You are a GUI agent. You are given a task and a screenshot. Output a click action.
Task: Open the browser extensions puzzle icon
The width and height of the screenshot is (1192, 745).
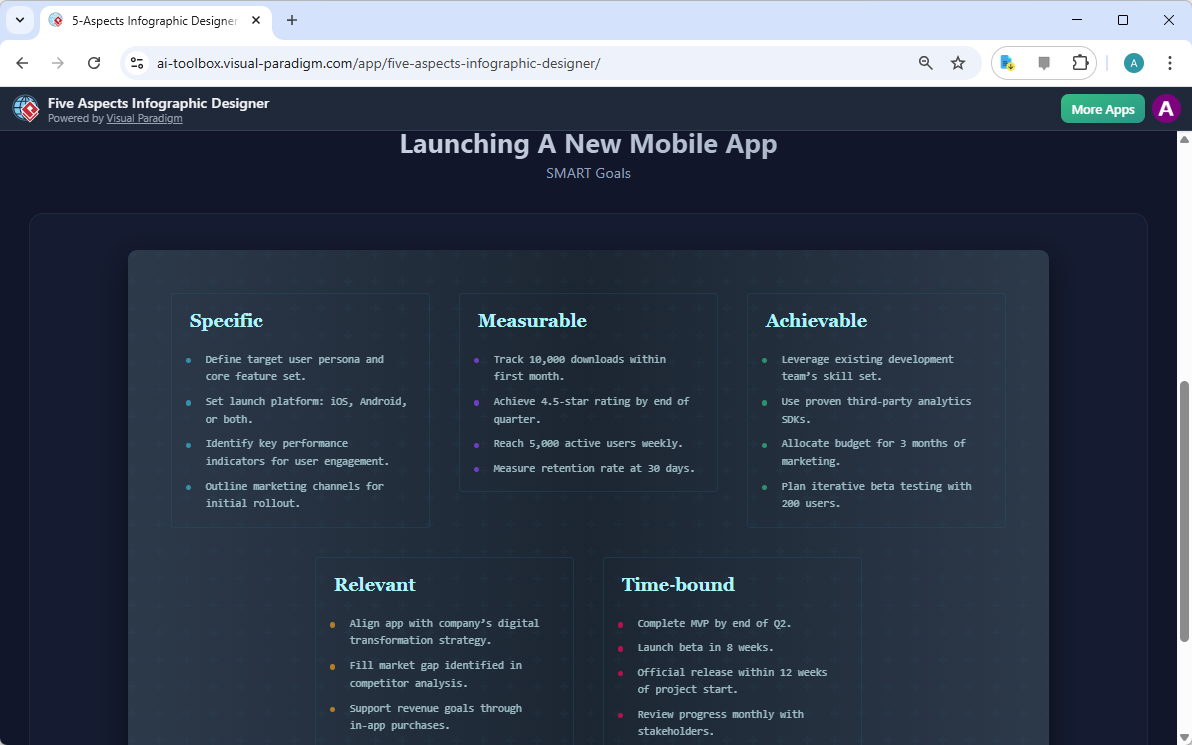pos(1080,62)
